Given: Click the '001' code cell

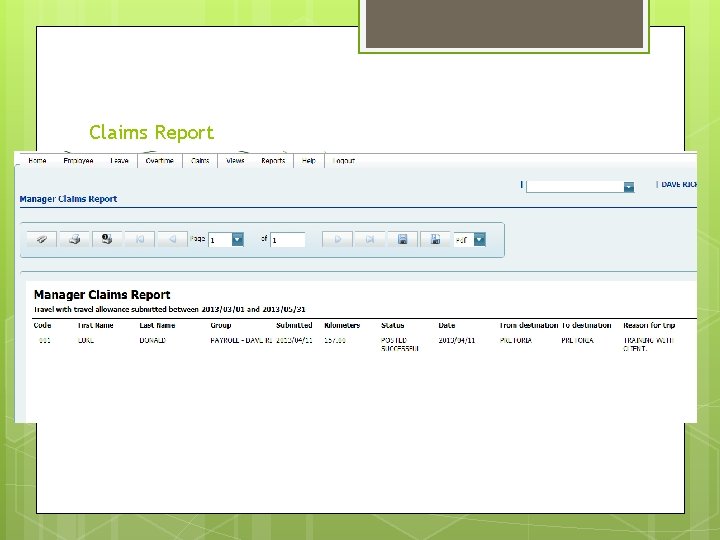Looking at the screenshot, I should pos(45,340).
